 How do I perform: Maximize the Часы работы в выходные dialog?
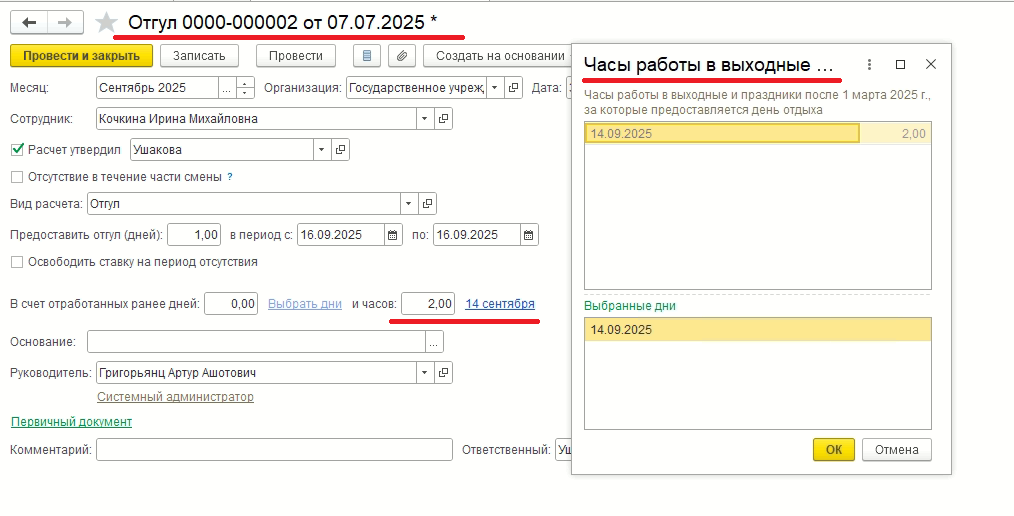click(900, 65)
